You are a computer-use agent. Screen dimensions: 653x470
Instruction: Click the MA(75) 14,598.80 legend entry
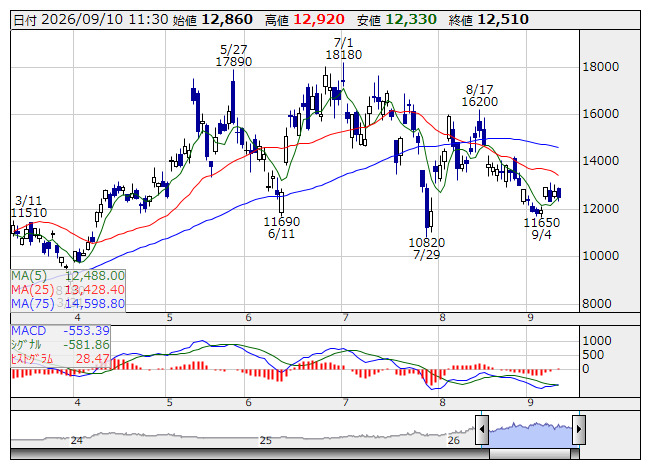(68, 304)
